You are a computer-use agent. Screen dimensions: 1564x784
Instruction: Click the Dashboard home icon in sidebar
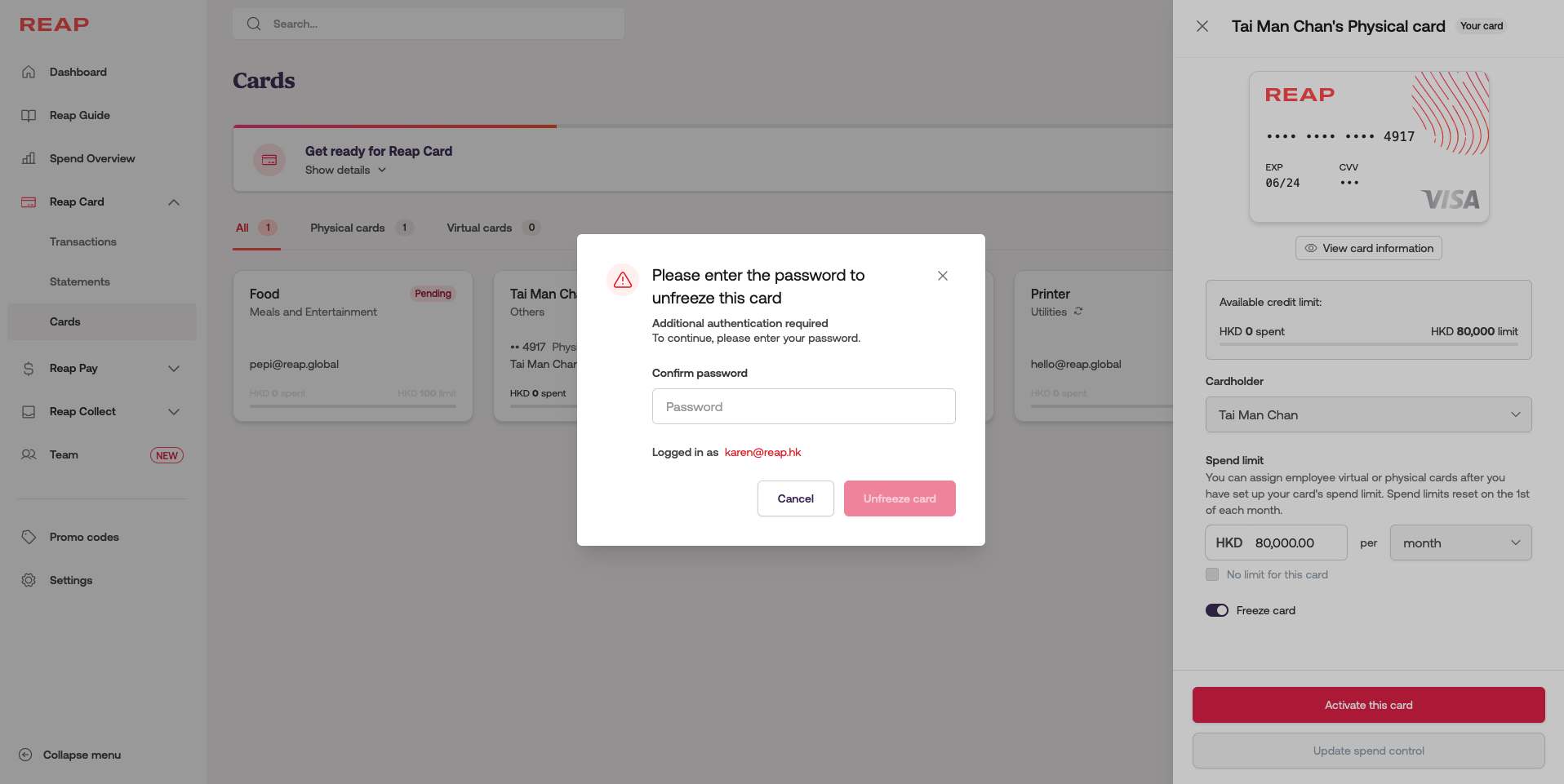pos(29,72)
